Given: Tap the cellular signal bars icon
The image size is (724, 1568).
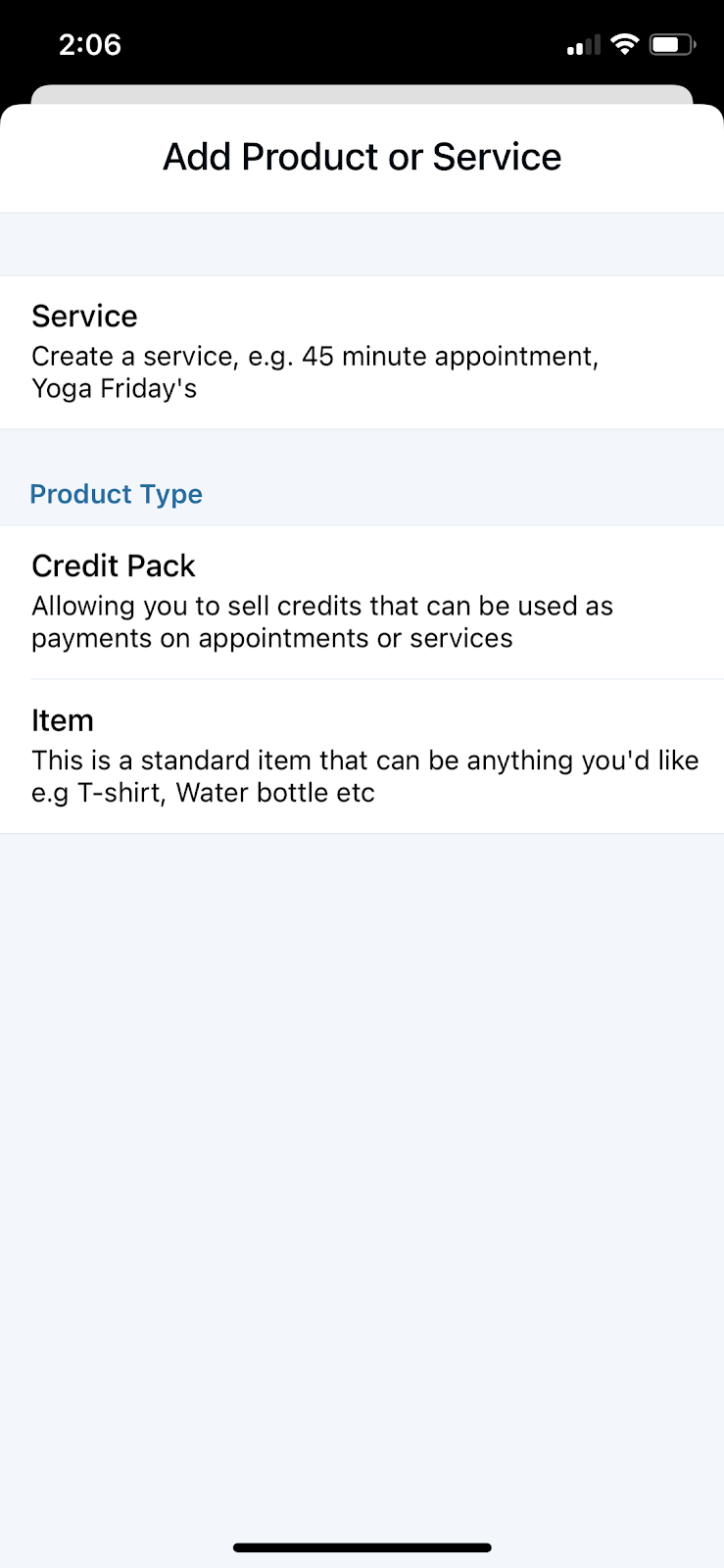Looking at the screenshot, I should tap(583, 45).
